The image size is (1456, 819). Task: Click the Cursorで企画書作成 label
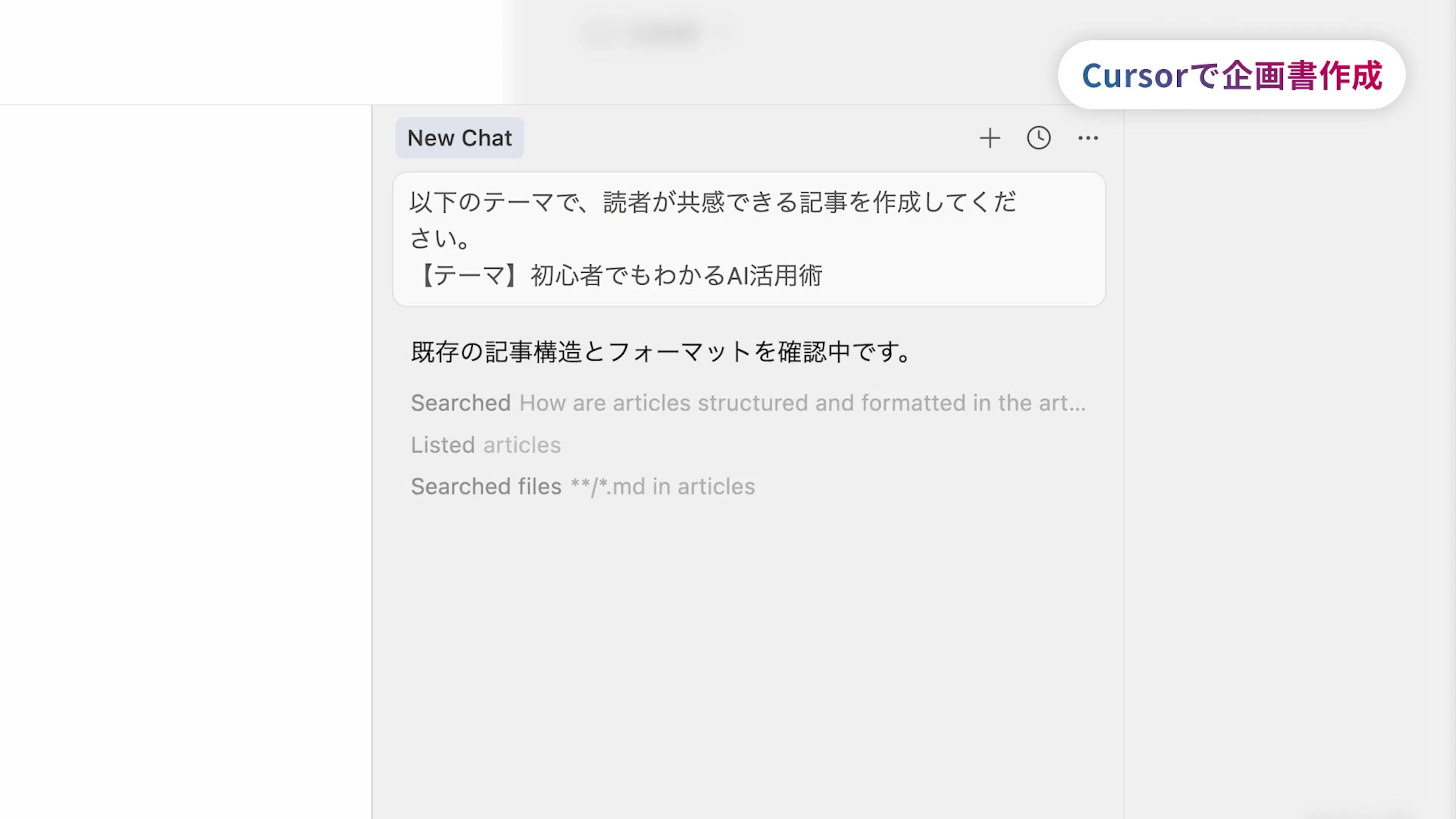tap(1231, 75)
